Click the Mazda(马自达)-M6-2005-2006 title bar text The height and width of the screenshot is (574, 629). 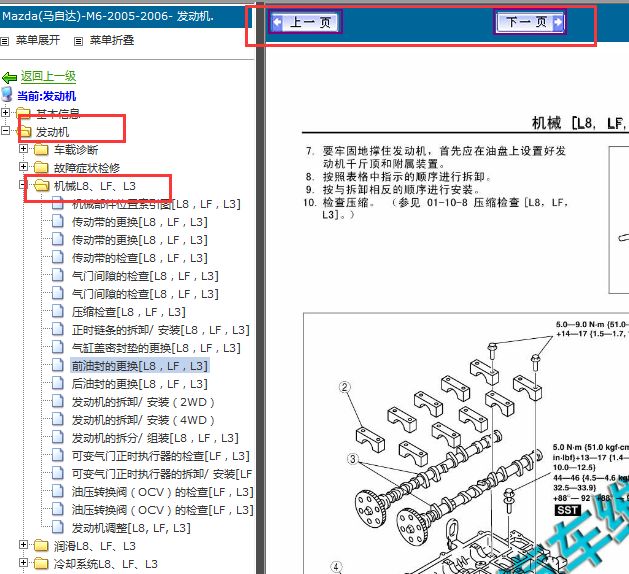point(108,16)
